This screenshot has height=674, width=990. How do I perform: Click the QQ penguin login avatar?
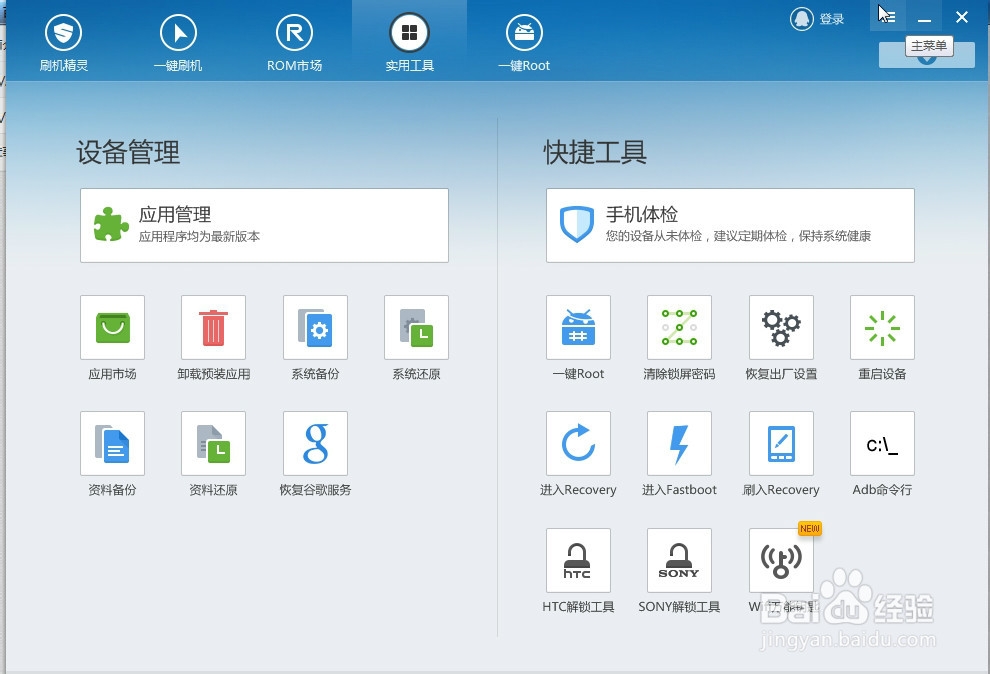(801, 19)
